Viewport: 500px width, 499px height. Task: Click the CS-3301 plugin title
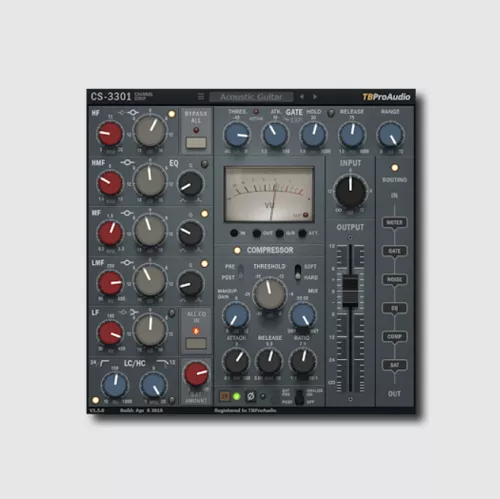point(111,97)
